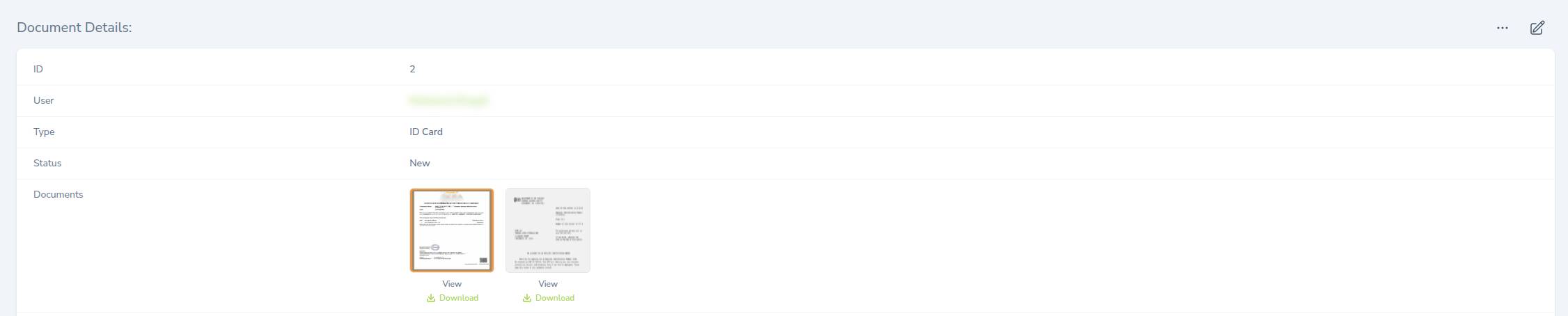The image size is (1568, 316).
Task: Open the blurred green user name link
Action: tap(449, 101)
